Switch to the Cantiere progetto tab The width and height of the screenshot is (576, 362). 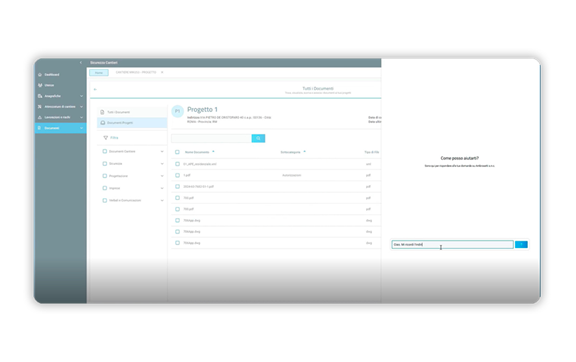(x=136, y=72)
